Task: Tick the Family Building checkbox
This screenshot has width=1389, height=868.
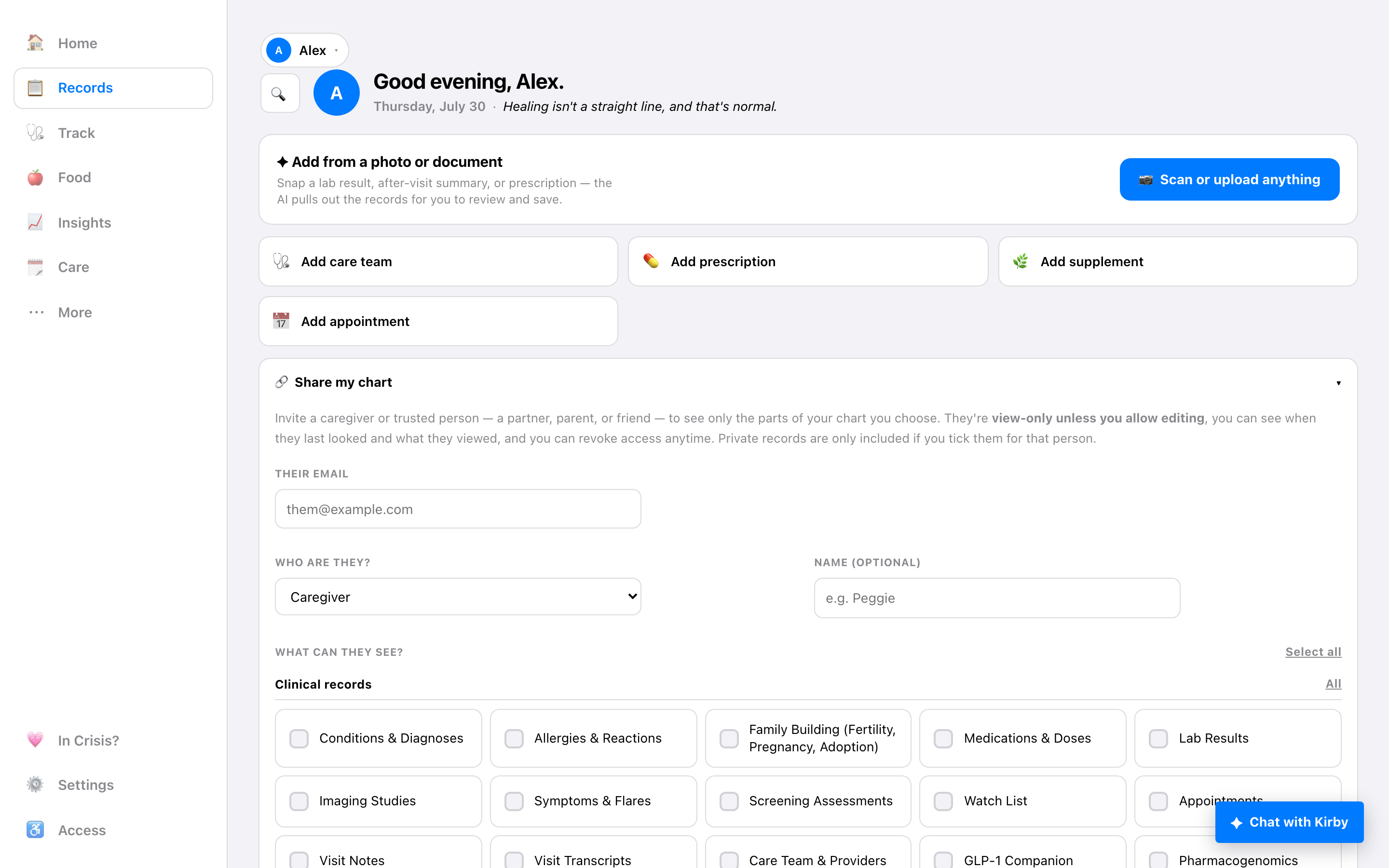Action: tap(729, 738)
